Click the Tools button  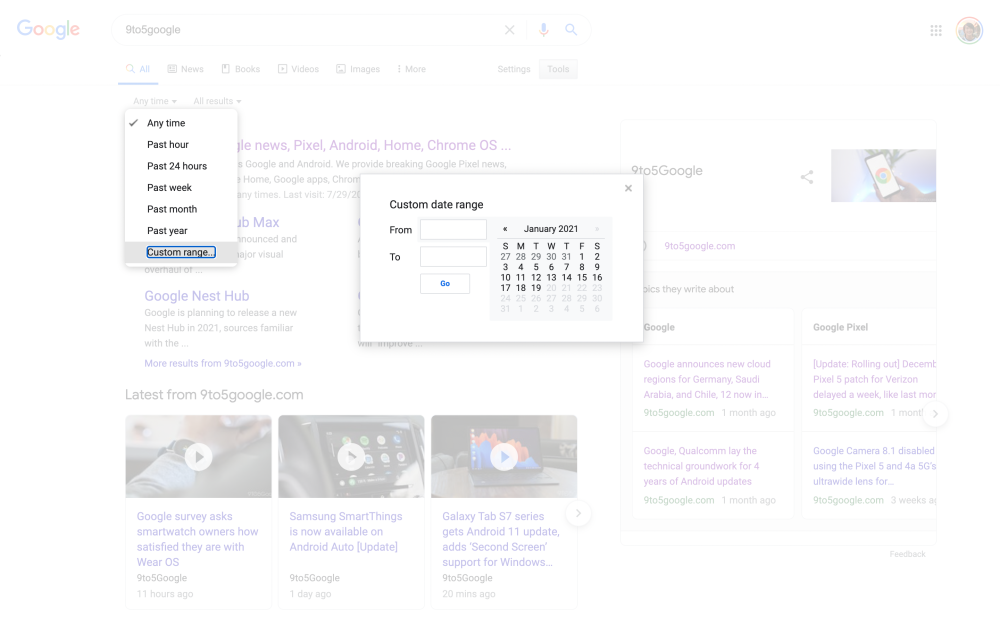pos(558,69)
